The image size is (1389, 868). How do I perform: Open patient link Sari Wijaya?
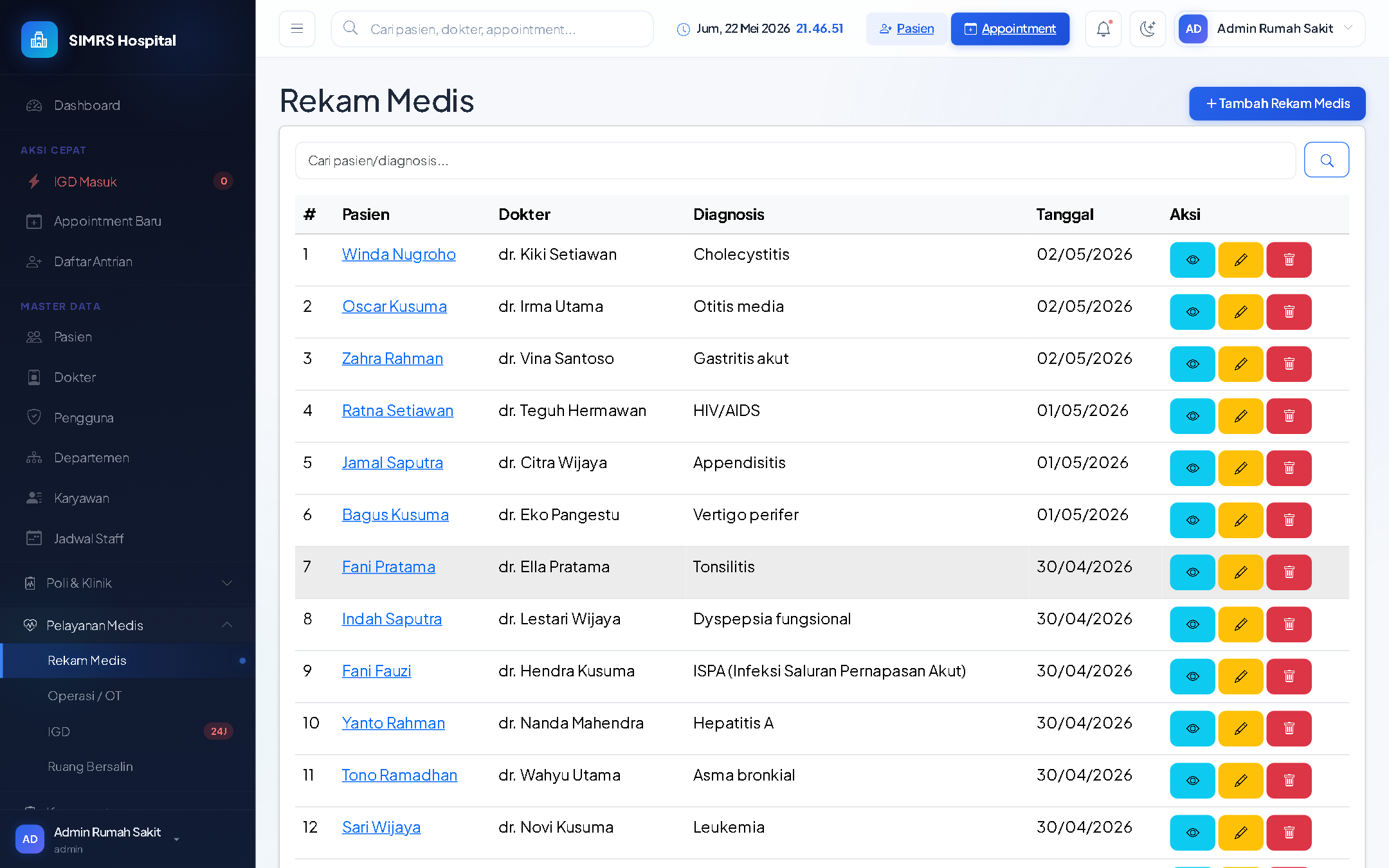click(381, 827)
